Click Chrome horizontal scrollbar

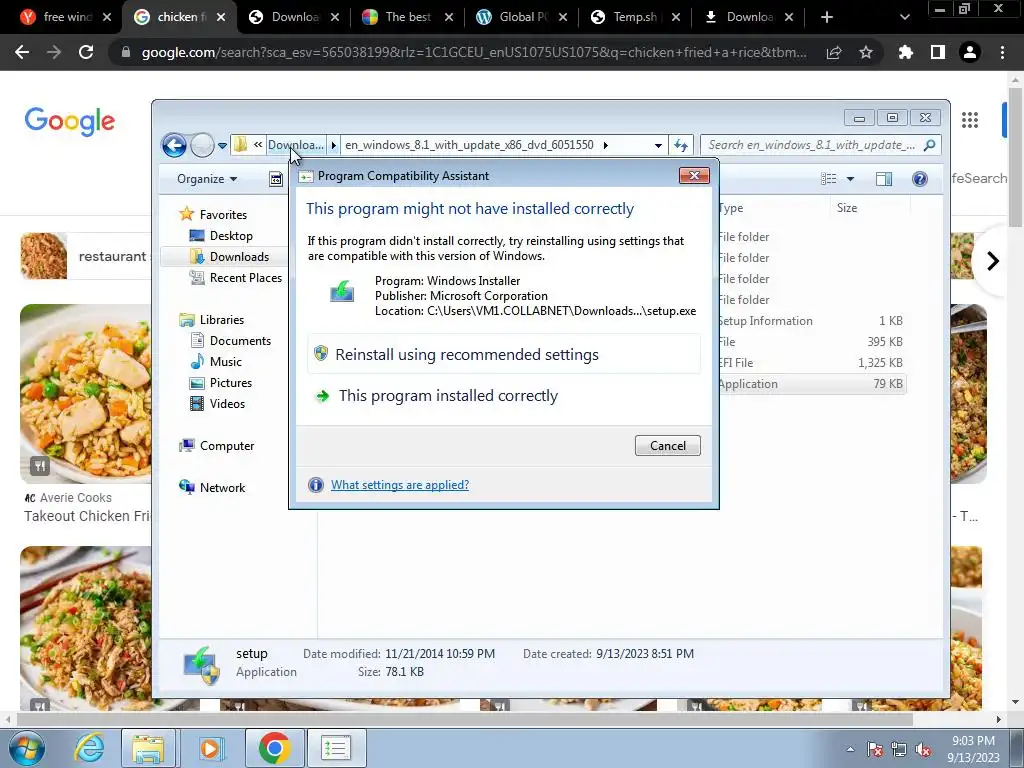[x=465, y=720]
